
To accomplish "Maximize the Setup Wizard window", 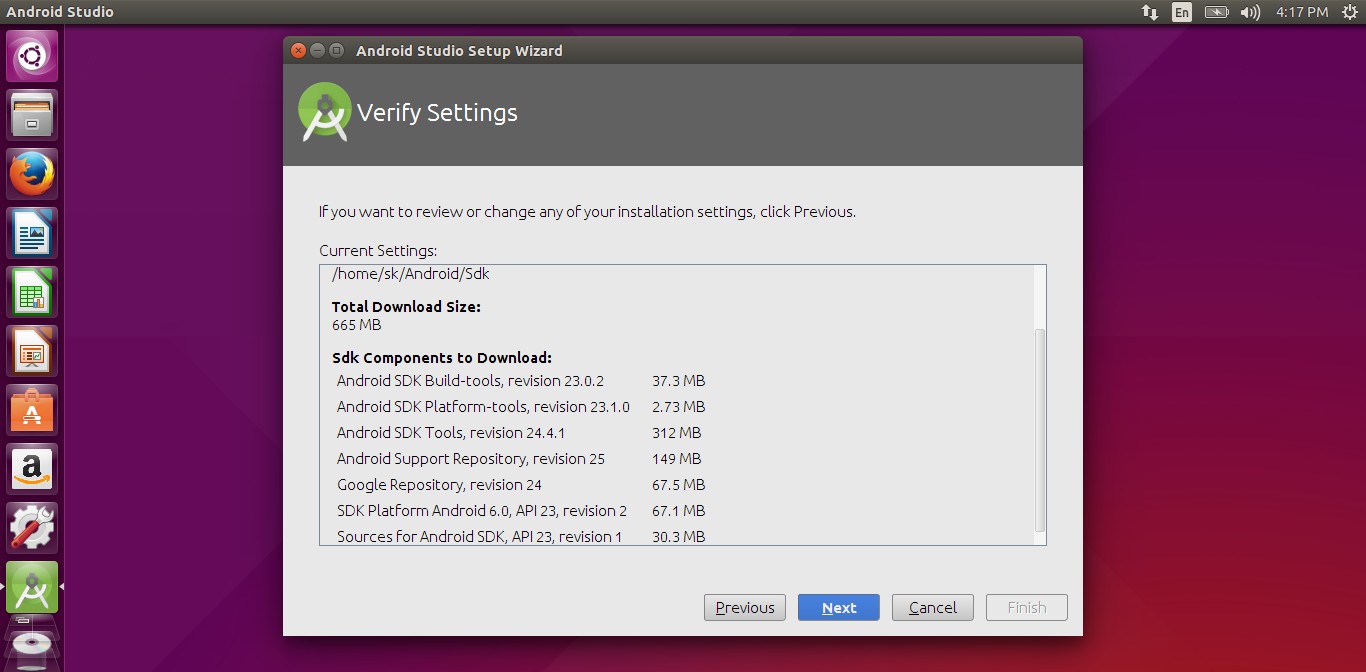I will pyautogui.click(x=337, y=50).
